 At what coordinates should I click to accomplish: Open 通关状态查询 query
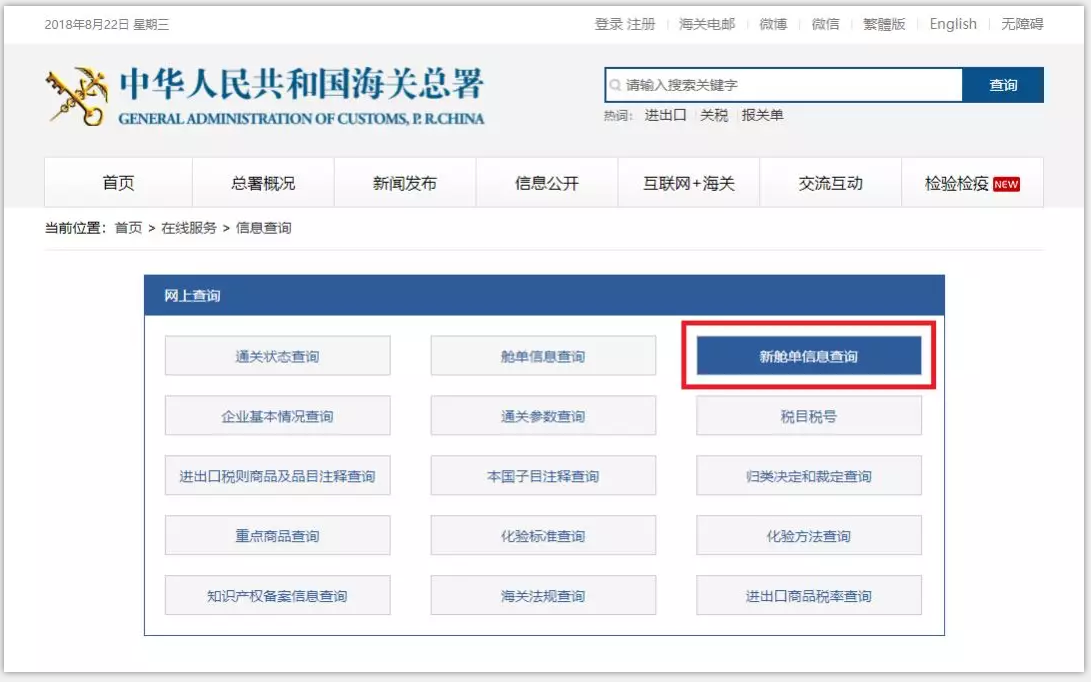[277, 356]
